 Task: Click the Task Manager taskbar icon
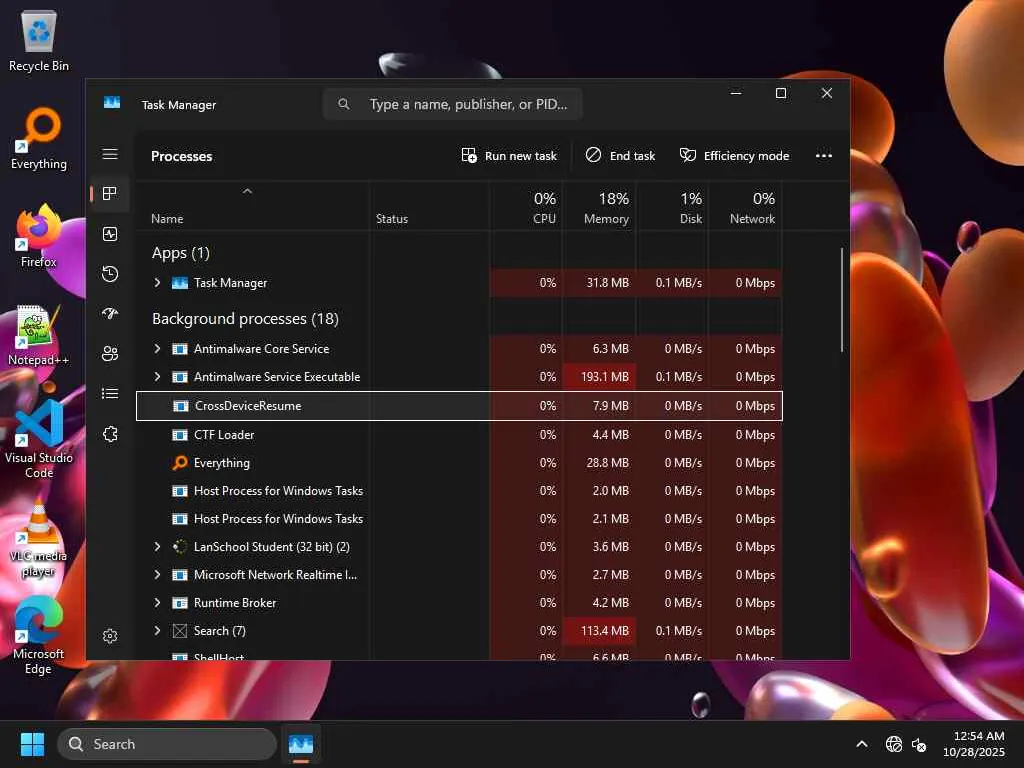click(x=300, y=744)
